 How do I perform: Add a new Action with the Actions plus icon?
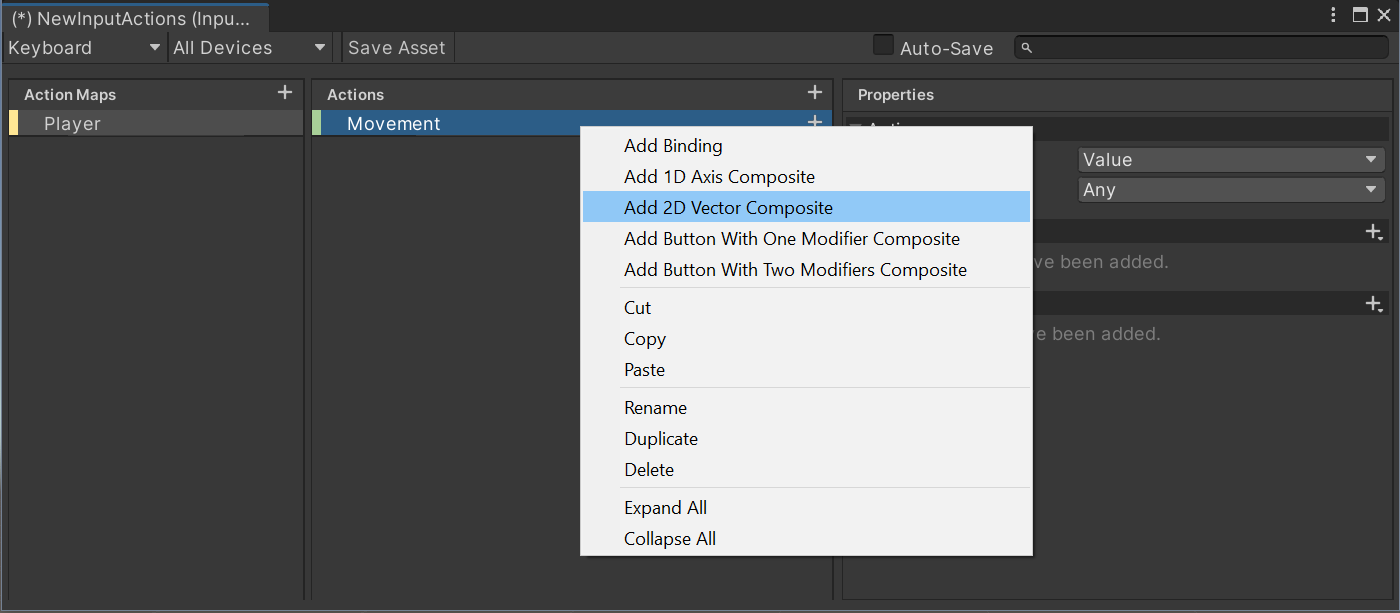(815, 92)
